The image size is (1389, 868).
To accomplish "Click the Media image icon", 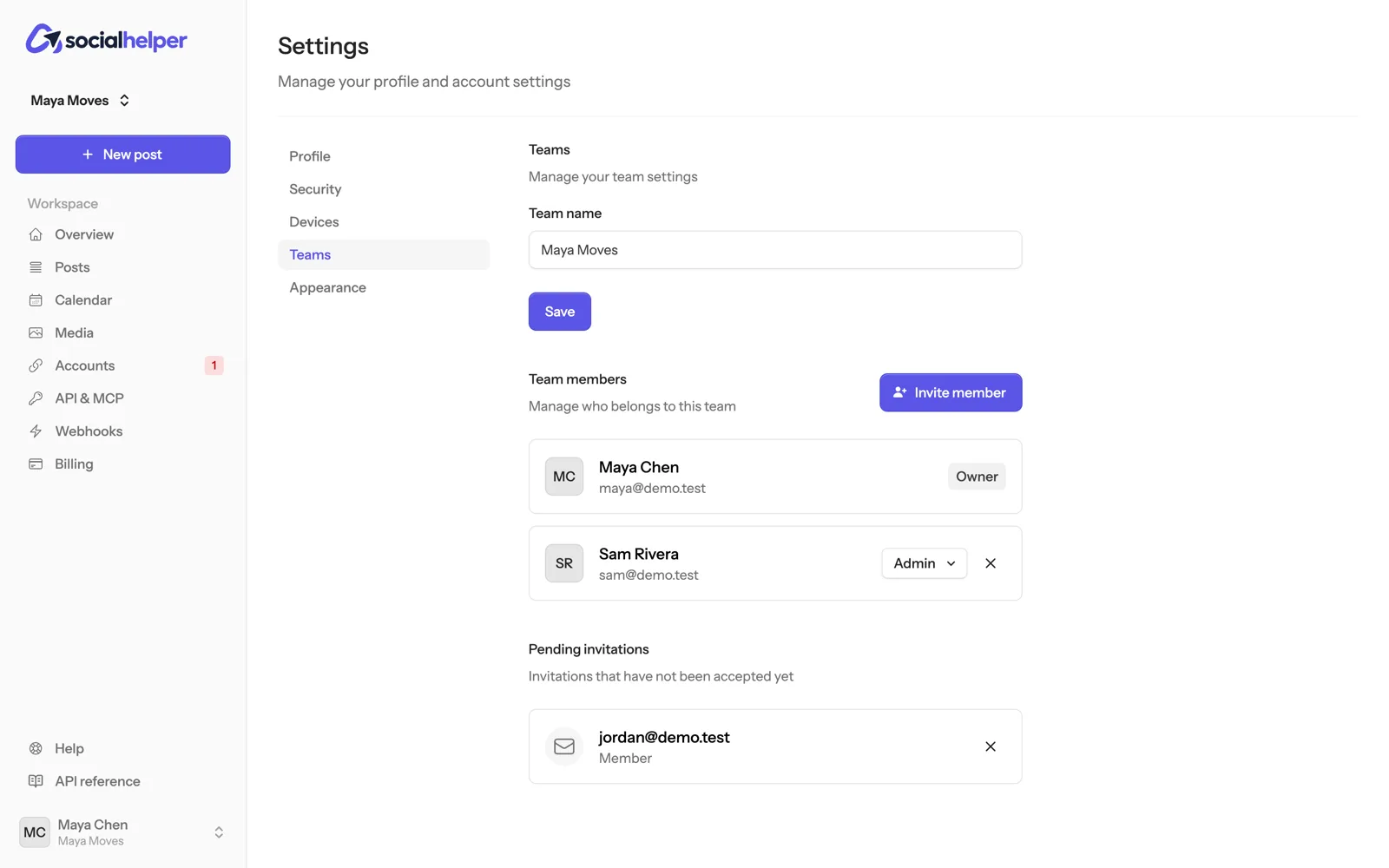I will 36,332.
